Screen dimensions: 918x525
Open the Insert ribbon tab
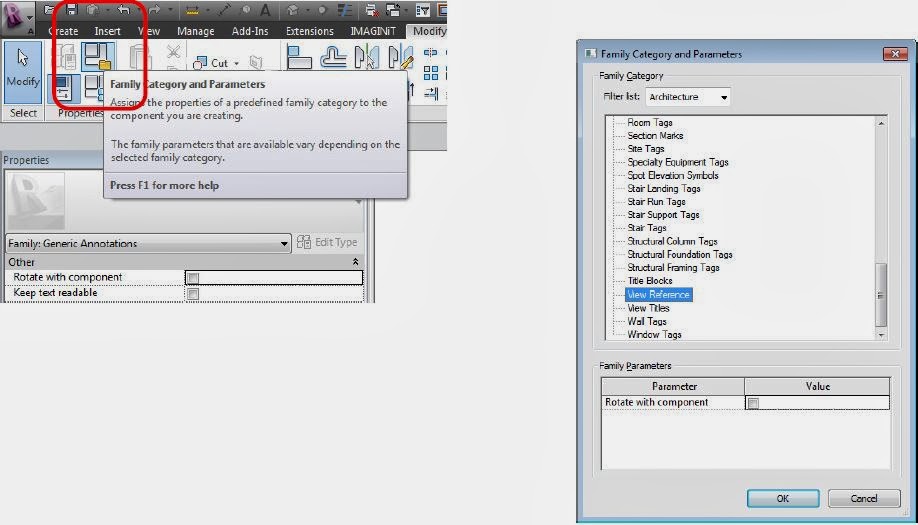tap(107, 31)
